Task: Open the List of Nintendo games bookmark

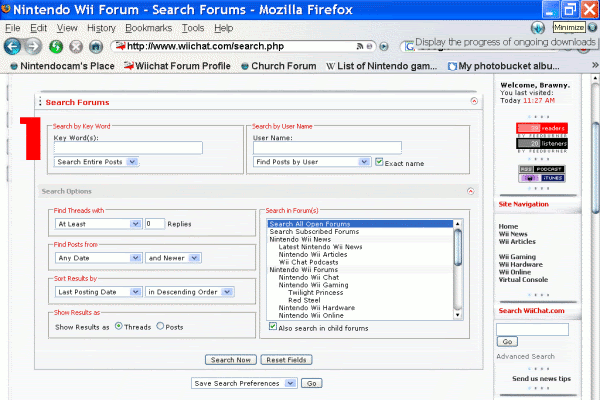Action: pos(382,66)
